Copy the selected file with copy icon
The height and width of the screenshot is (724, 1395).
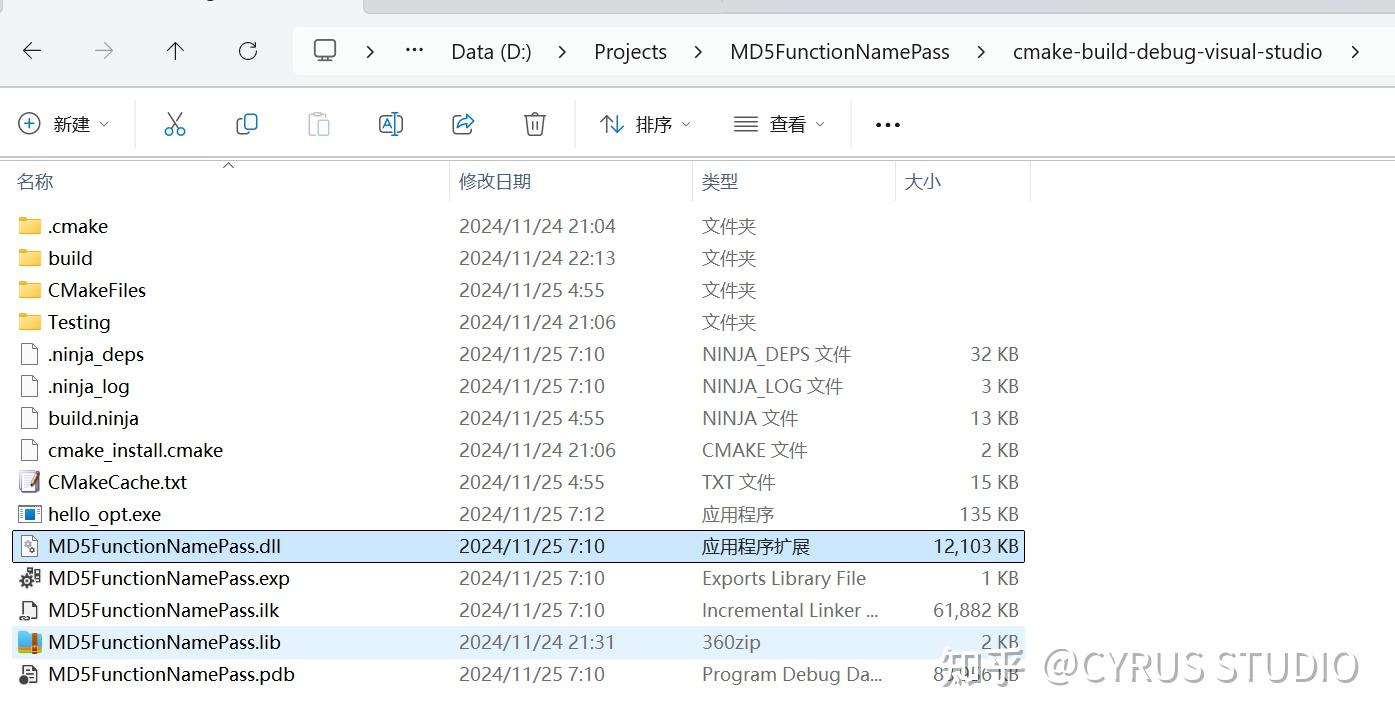pos(246,123)
